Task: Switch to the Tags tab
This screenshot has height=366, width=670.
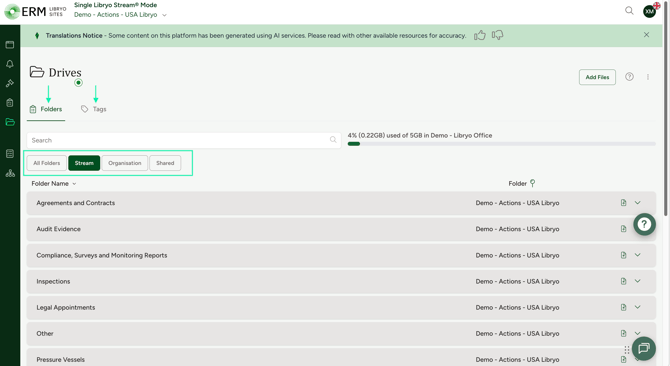Action: [94, 109]
